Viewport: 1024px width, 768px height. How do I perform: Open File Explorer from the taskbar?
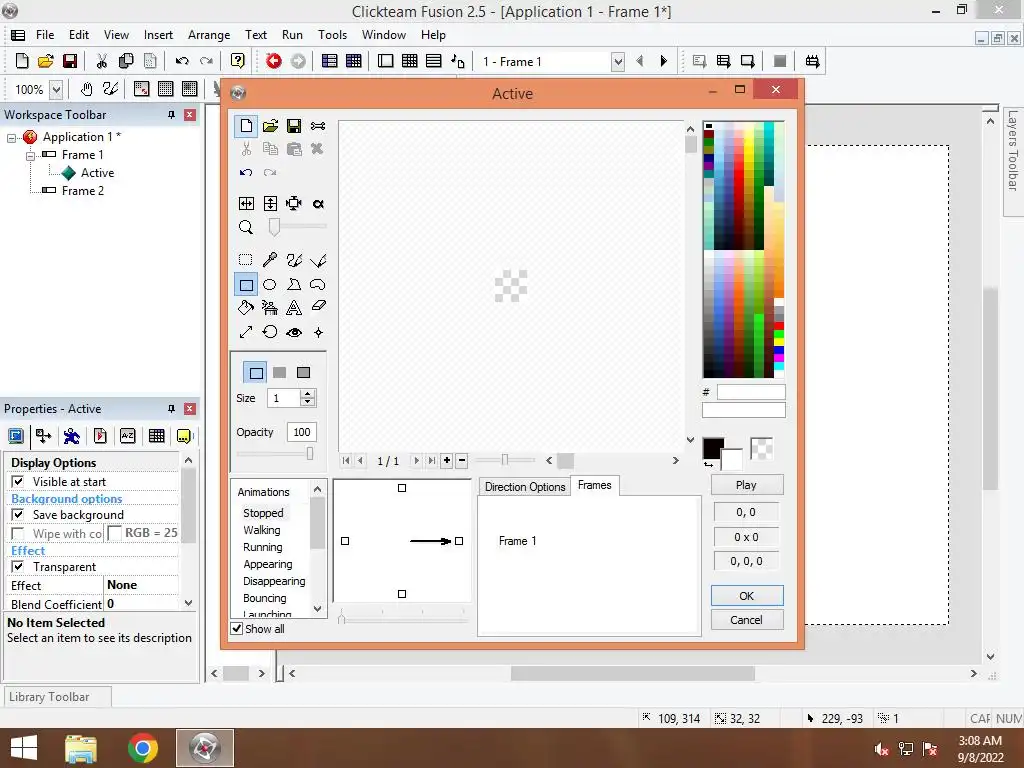click(x=80, y=748)
